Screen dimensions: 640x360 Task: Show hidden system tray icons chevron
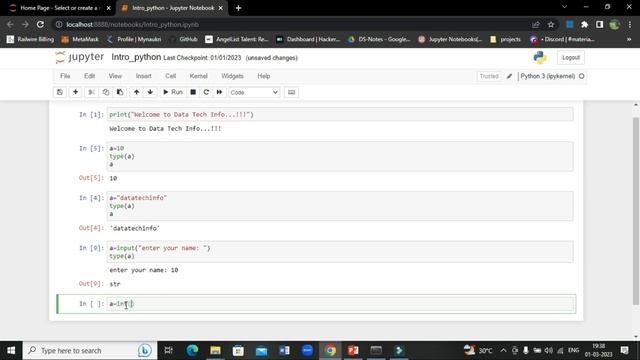click(503, 350)
